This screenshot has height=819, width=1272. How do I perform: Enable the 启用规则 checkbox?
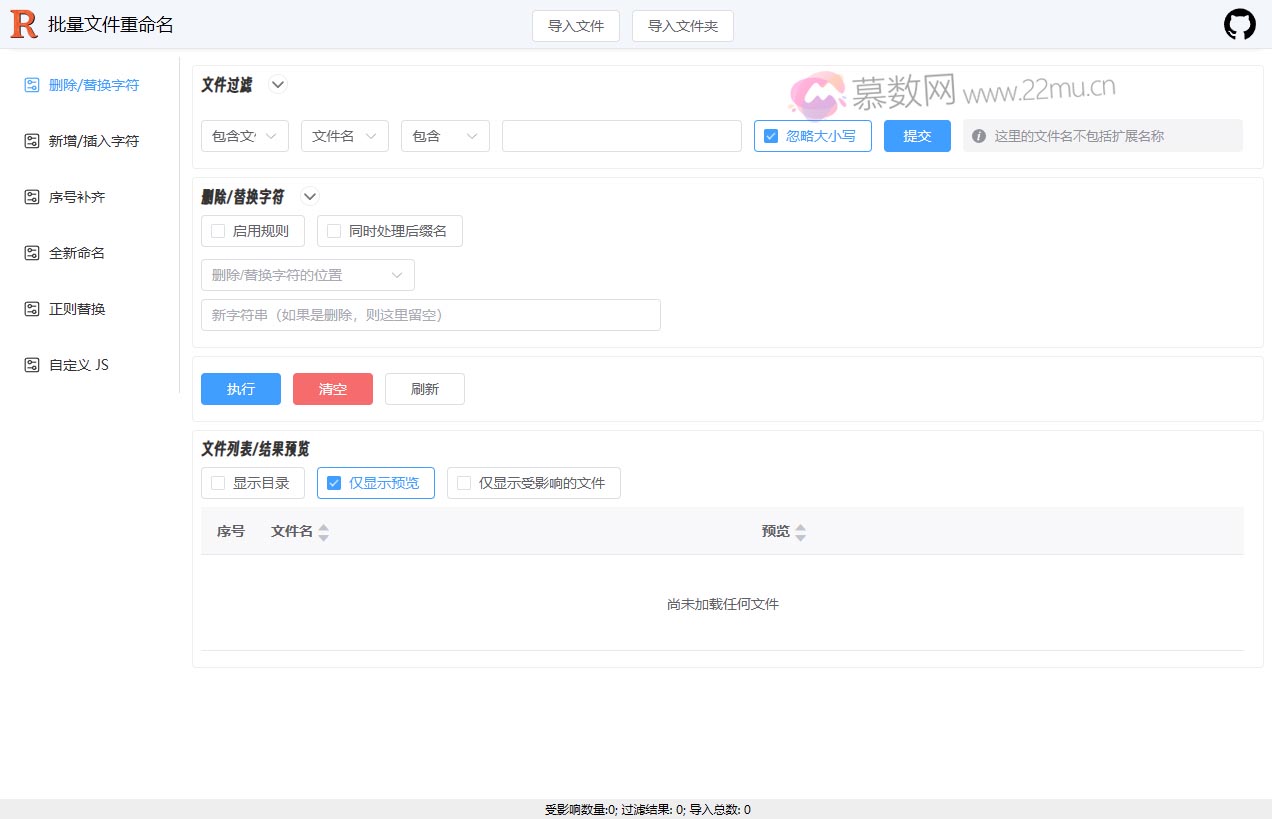pos(218,231)
